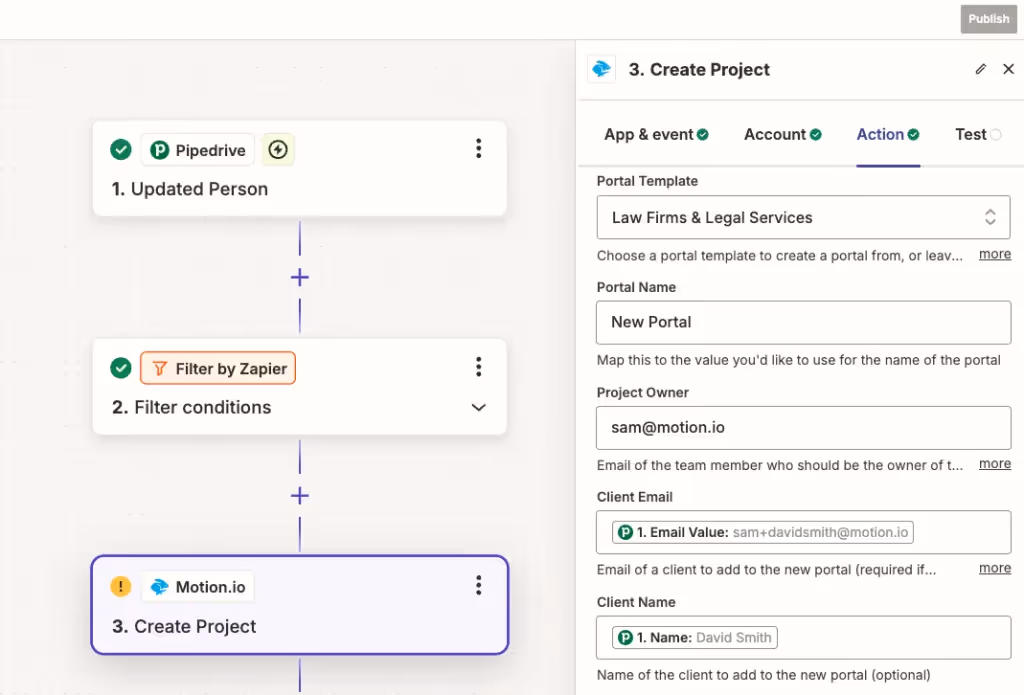Click the pencil rename icon beside Create Project
Image resolution: width=1024 pixels, height=695 pixels.
coord(980,69)
